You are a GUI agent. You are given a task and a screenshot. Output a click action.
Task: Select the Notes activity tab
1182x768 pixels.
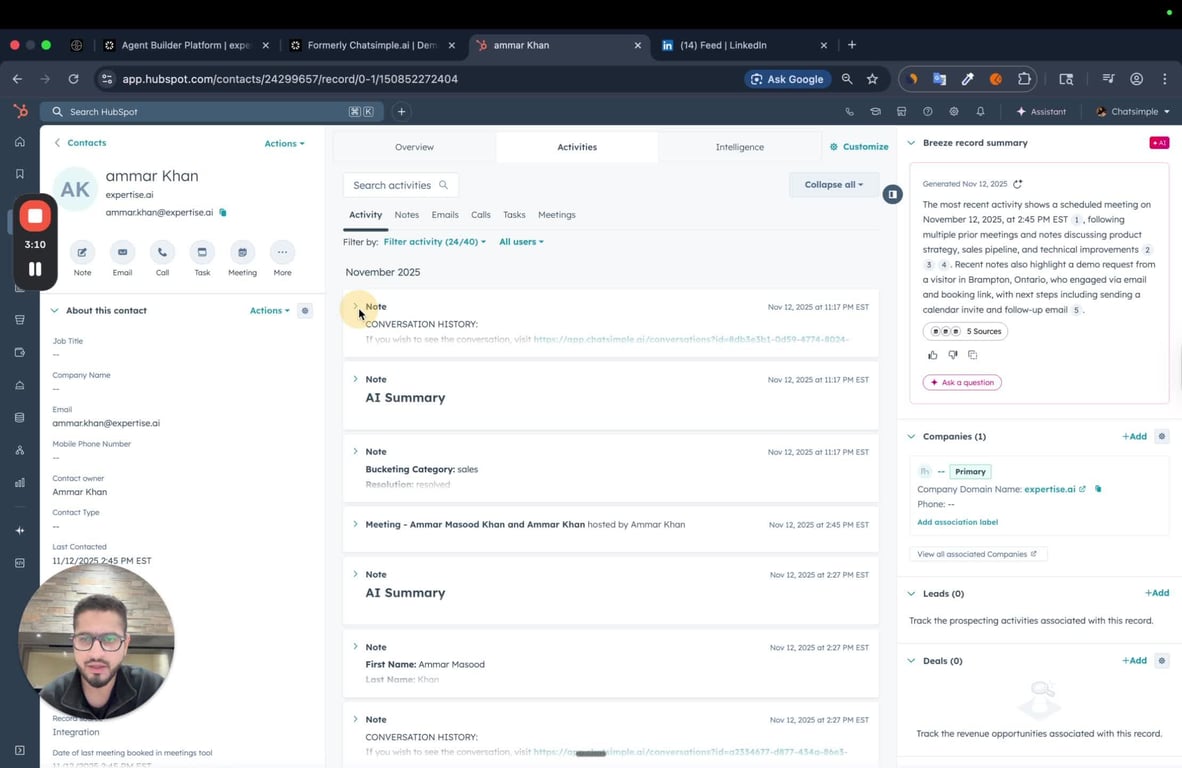[x=406, y=215]
